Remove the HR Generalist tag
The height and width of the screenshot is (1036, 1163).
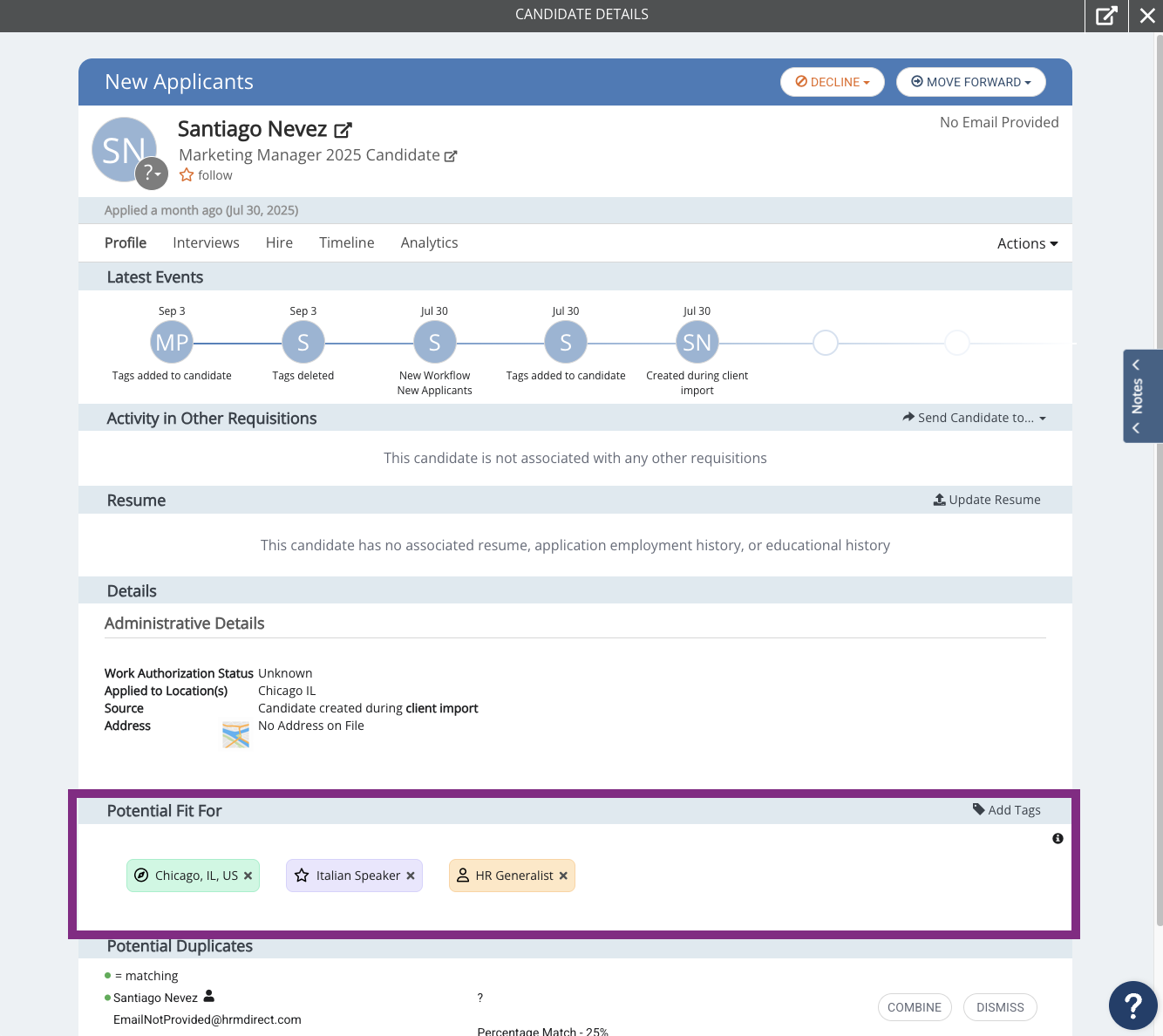coord(563,876)
